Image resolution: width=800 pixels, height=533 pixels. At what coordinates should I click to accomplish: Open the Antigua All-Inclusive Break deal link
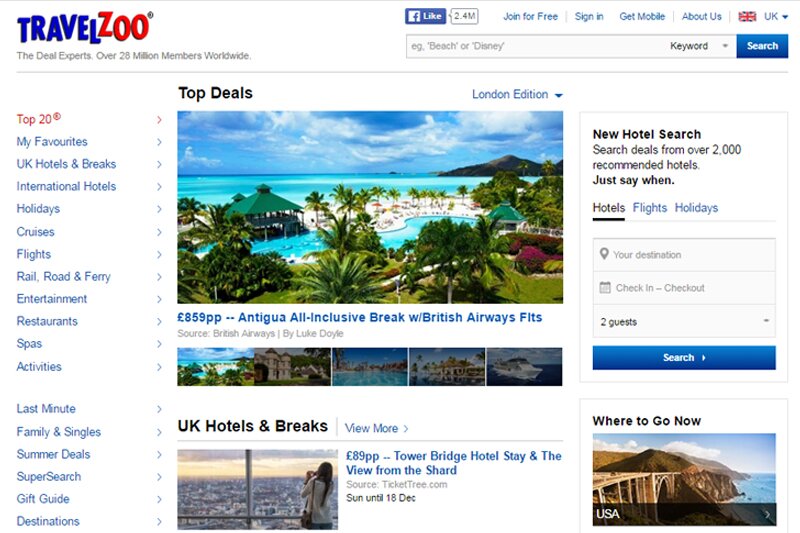[360, 317]
